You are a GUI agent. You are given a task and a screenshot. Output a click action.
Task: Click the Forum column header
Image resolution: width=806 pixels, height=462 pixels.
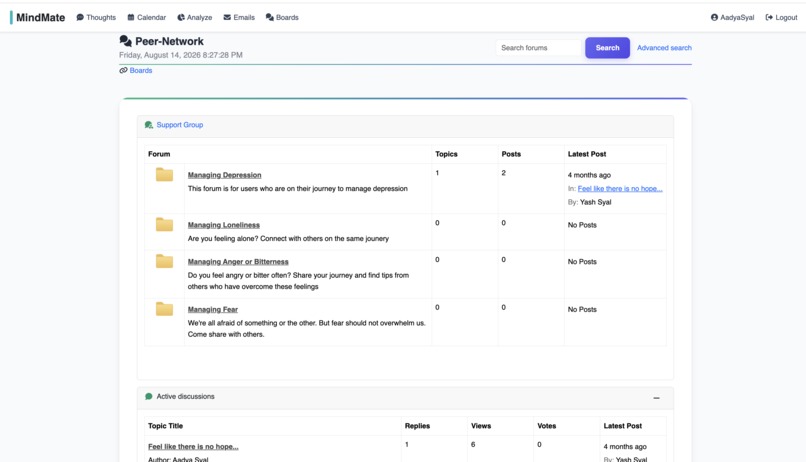click(x=159, y=154)
